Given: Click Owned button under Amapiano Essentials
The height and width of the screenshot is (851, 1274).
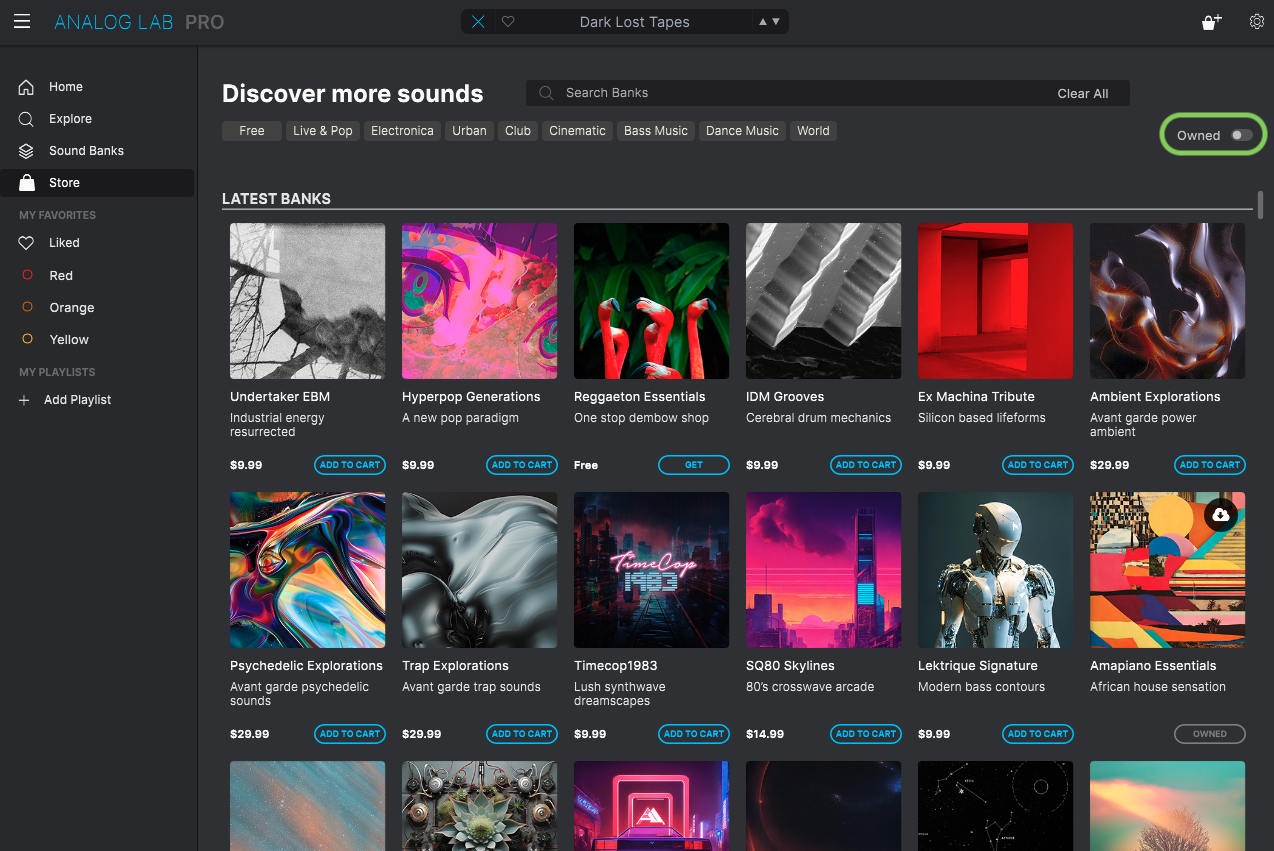Looking at the screenshot, I should pos(1210,734).
